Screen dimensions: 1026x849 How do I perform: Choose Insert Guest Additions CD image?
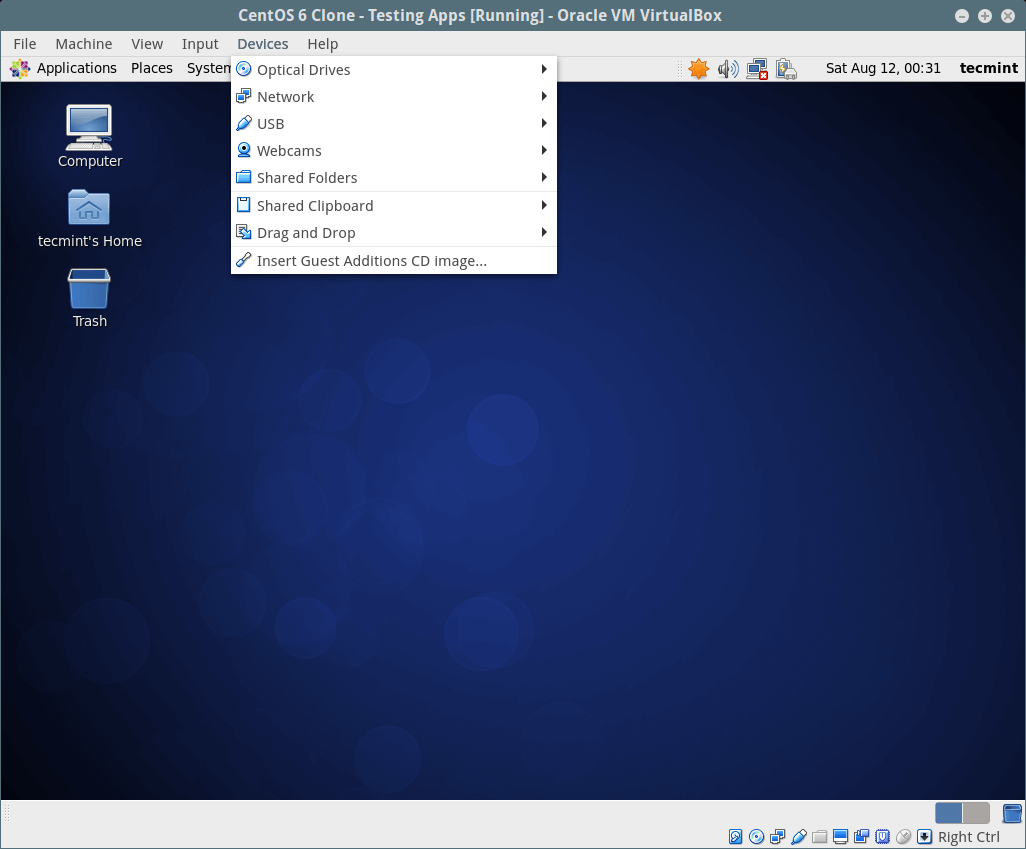pyautogui.click(x=371, y=261)
